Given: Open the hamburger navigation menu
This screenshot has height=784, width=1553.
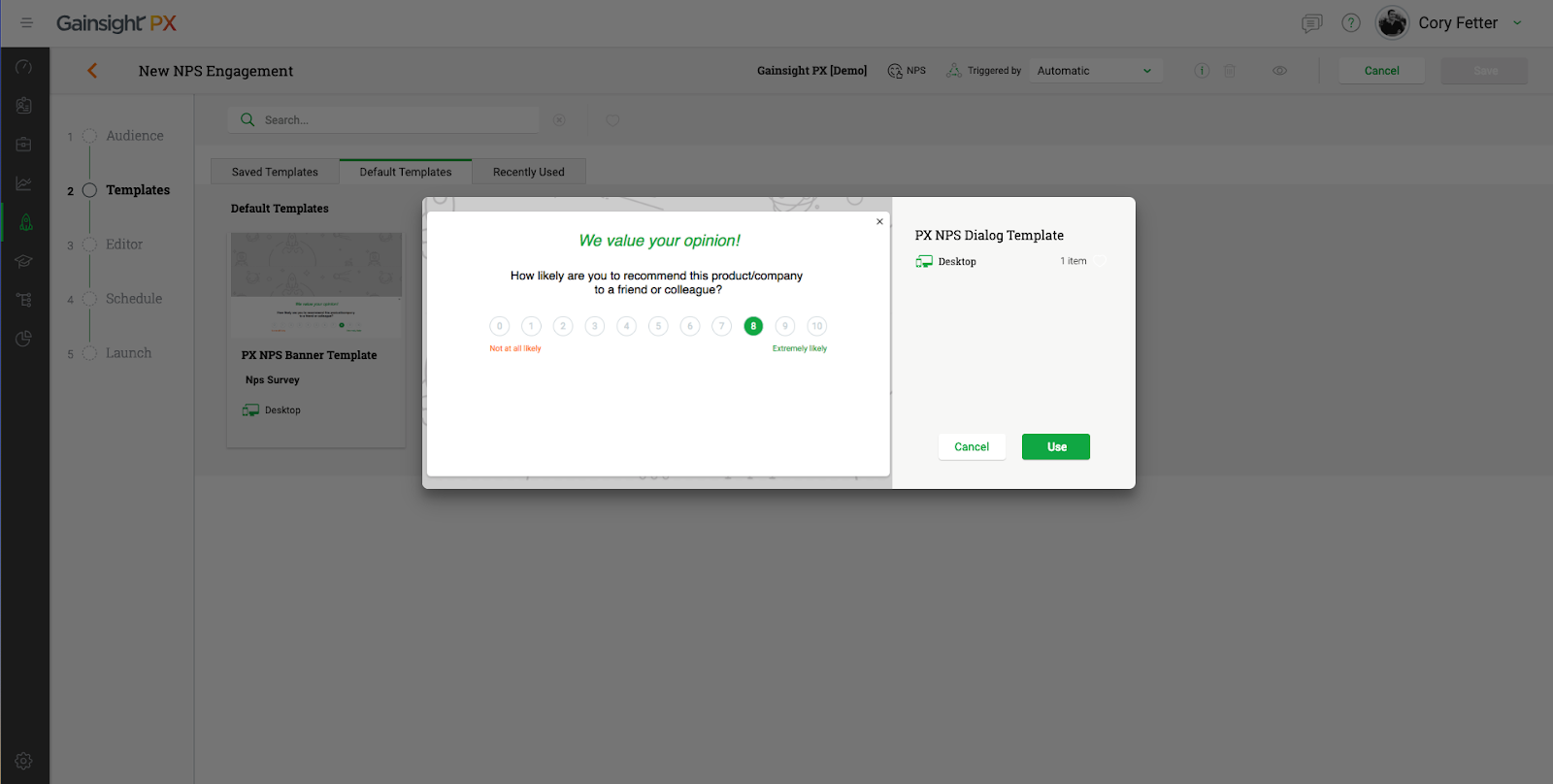Looking at the screenshot, I should (26, 22).
